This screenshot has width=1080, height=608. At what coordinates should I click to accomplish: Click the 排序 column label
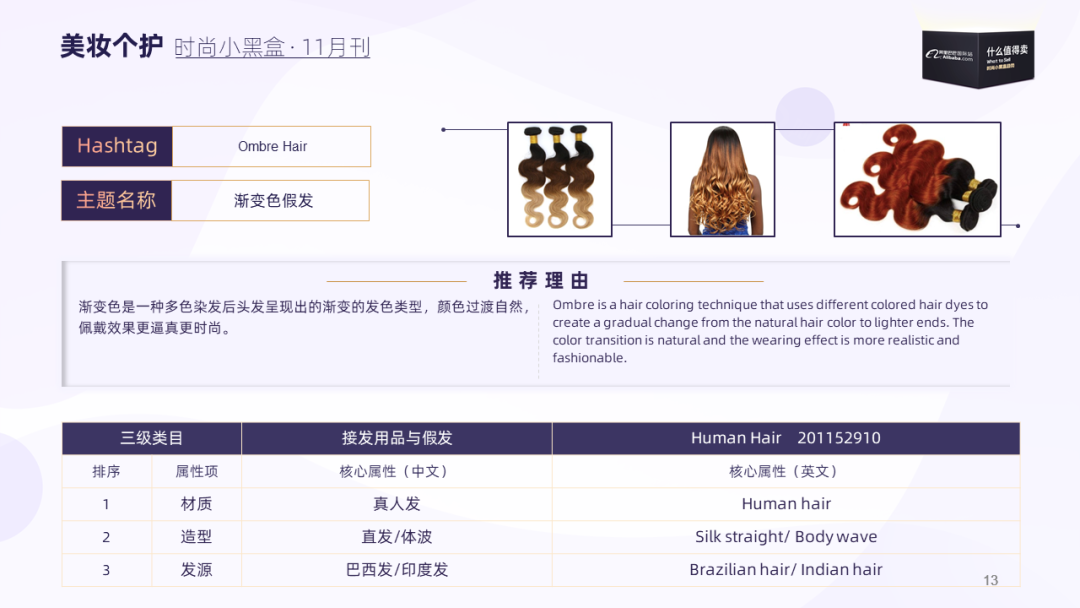[x=106, y=471]
